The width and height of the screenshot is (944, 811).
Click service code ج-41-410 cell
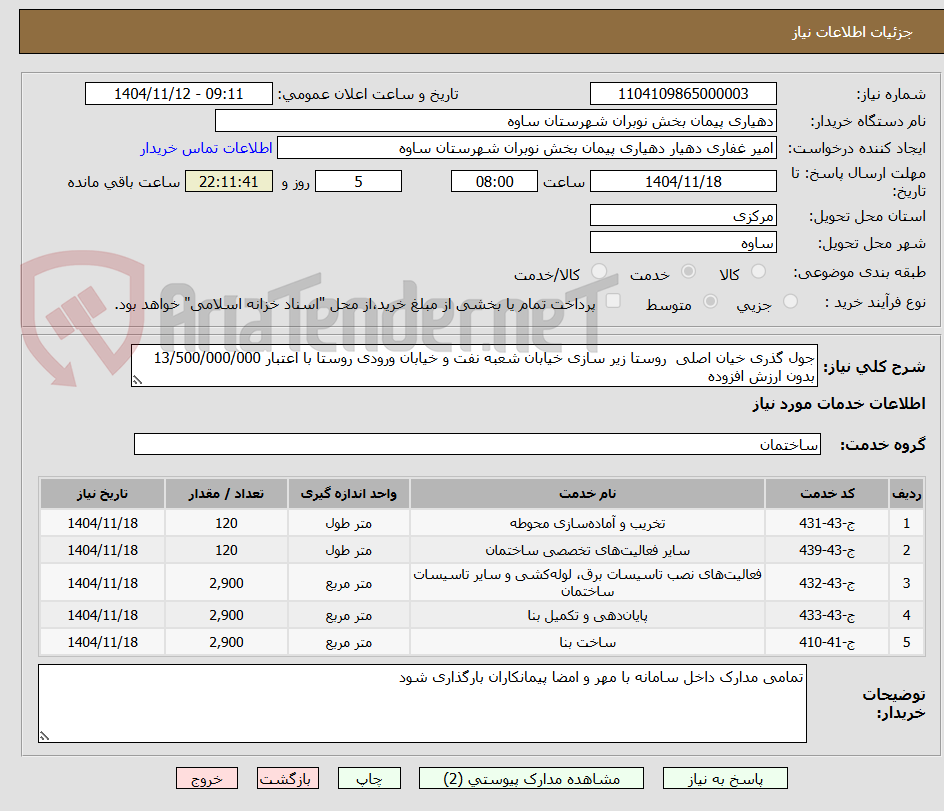pos(827,642)
